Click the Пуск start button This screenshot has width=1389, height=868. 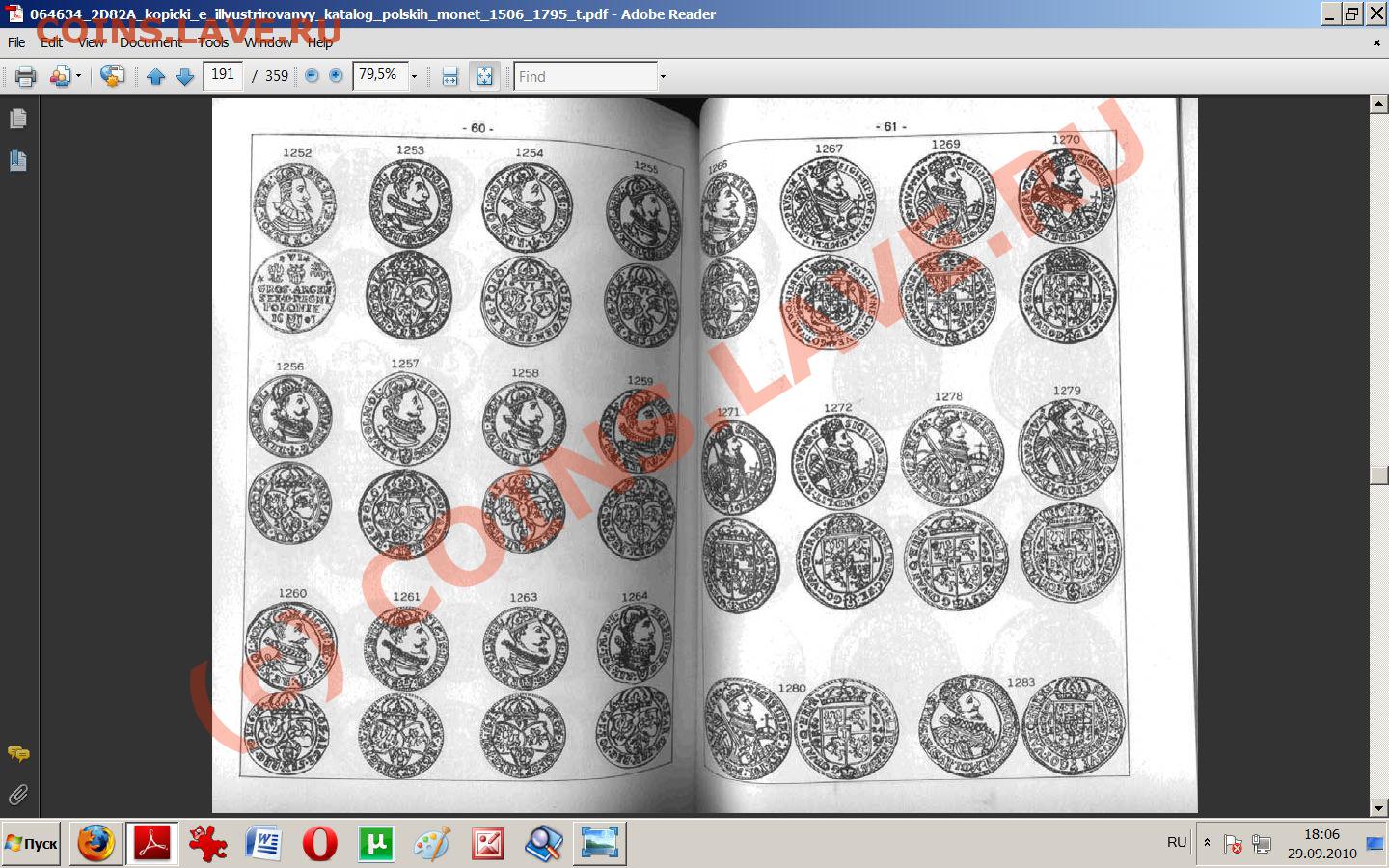(x=32, y=844)
